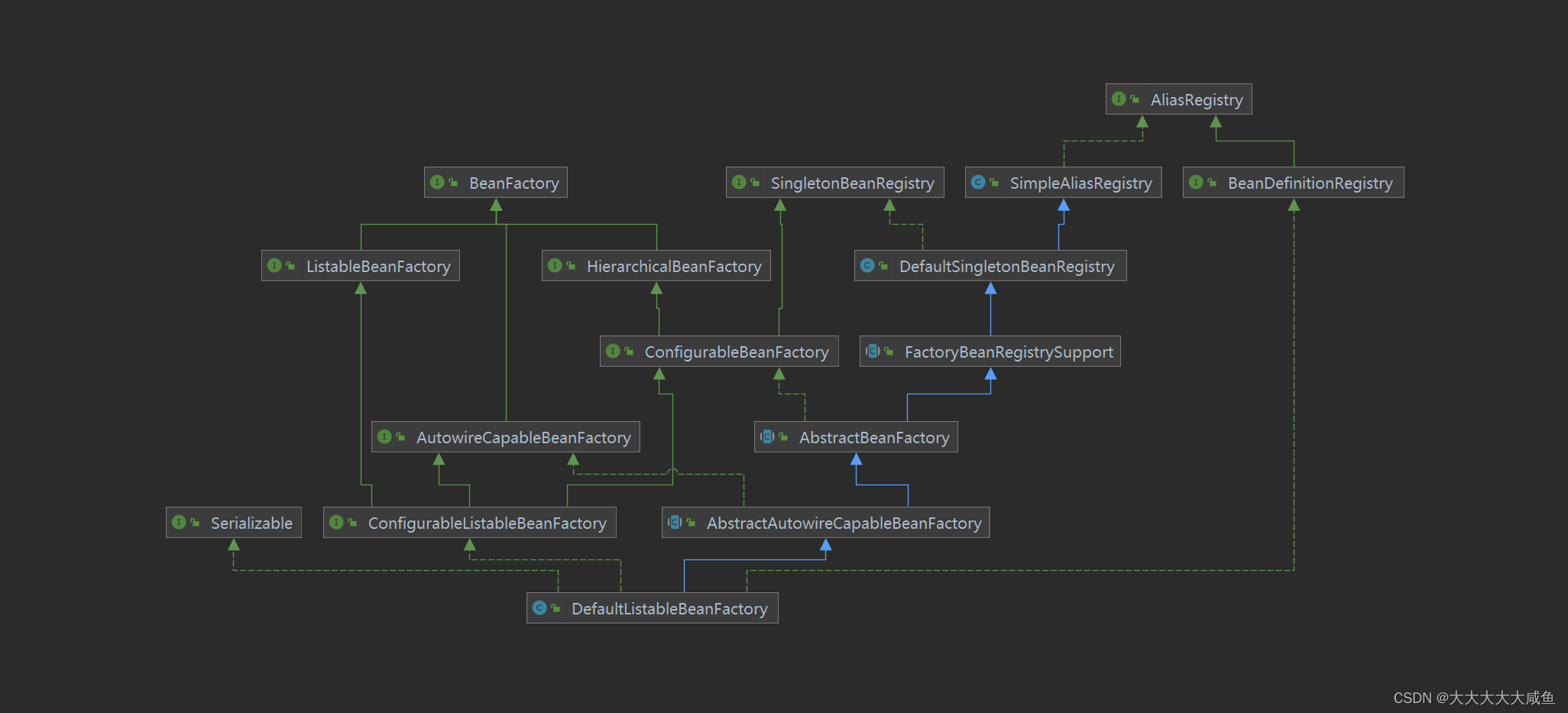The height and width of the screenshot is (713, 1568).
Task: Click the AbstractBeanFactory abstract class icon
Action: (767, 436)
